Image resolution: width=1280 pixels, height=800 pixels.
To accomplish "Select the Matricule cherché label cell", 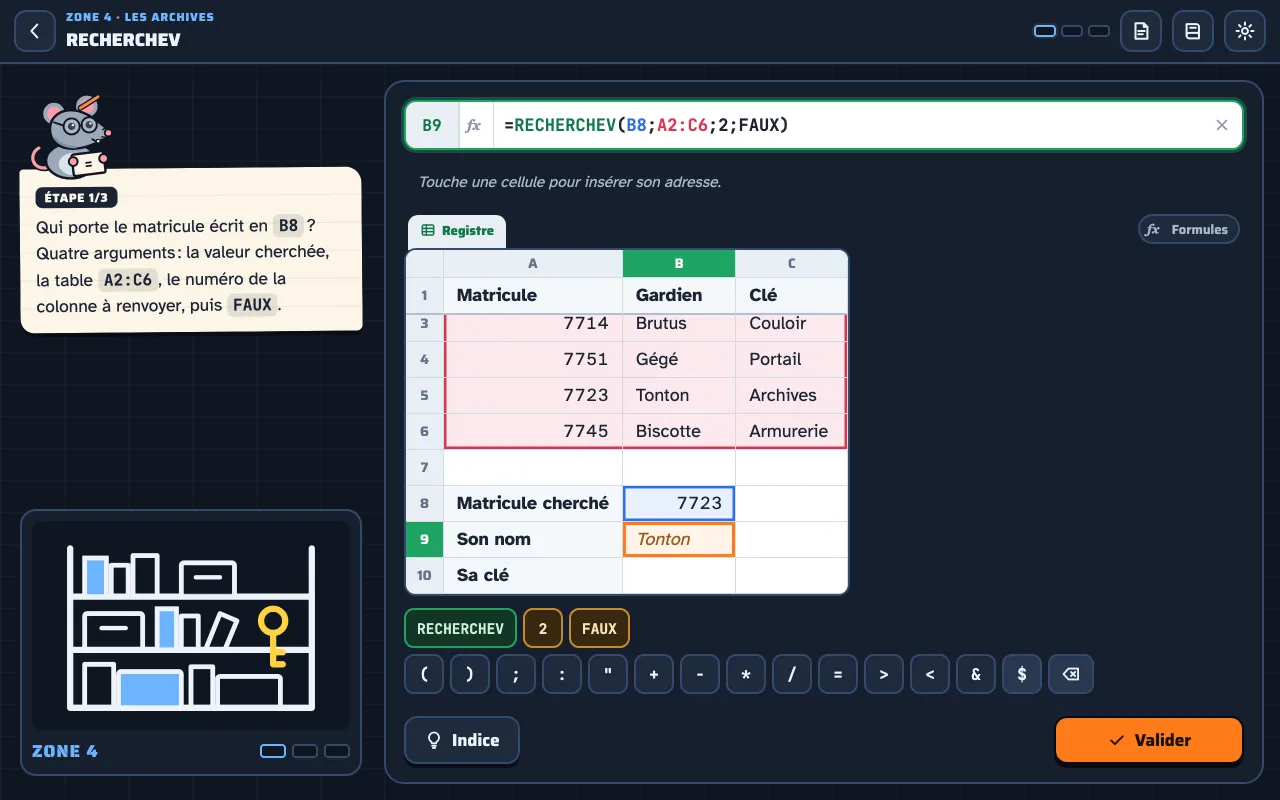I will click(x=533, y=503).
